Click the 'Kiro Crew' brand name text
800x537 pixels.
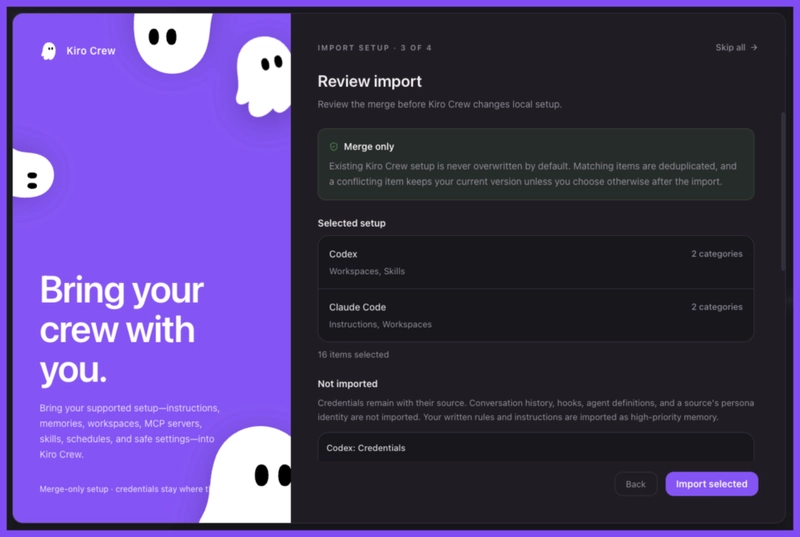pos(91,51)
